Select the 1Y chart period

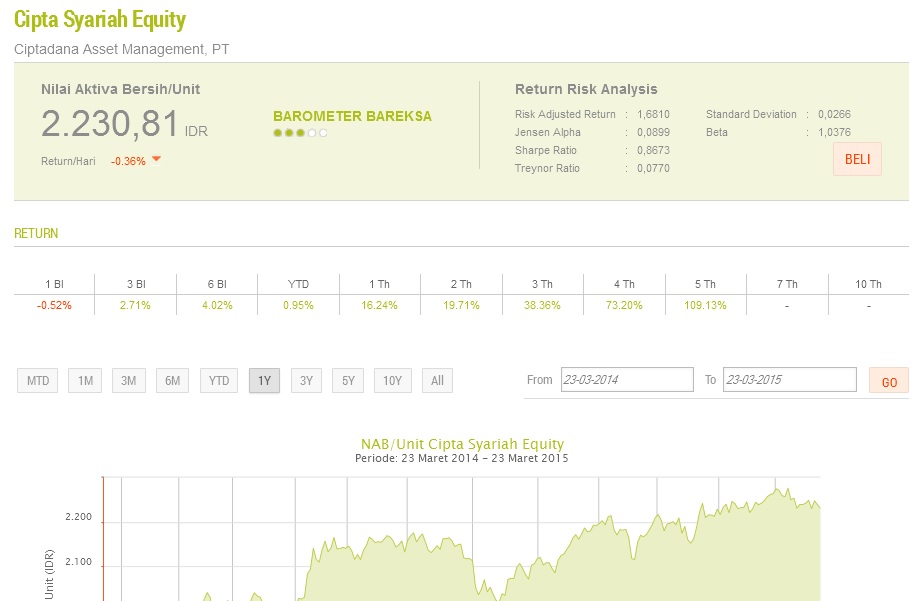[x=264, y=381]
